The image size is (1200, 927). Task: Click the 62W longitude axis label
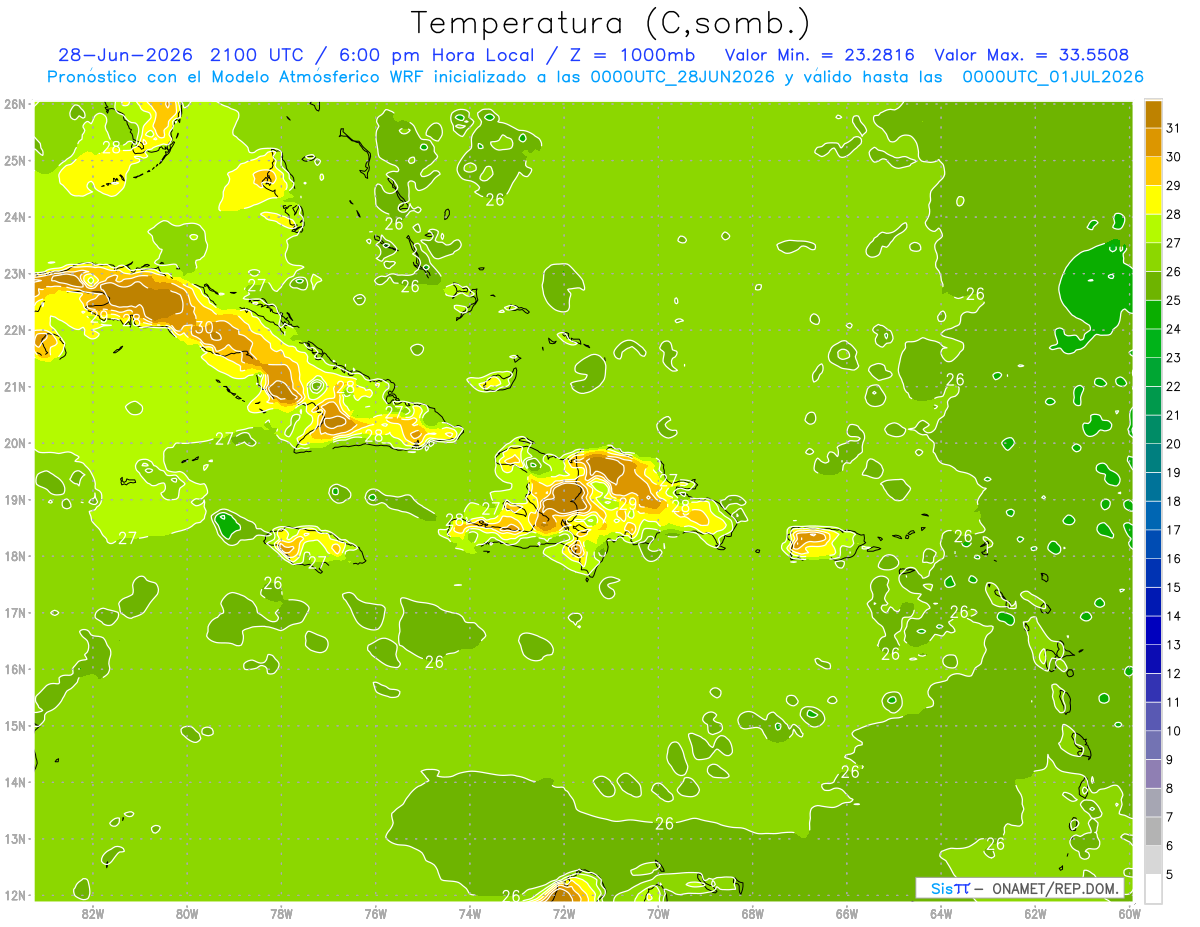pyautogui.click(x=1035, y=913)
